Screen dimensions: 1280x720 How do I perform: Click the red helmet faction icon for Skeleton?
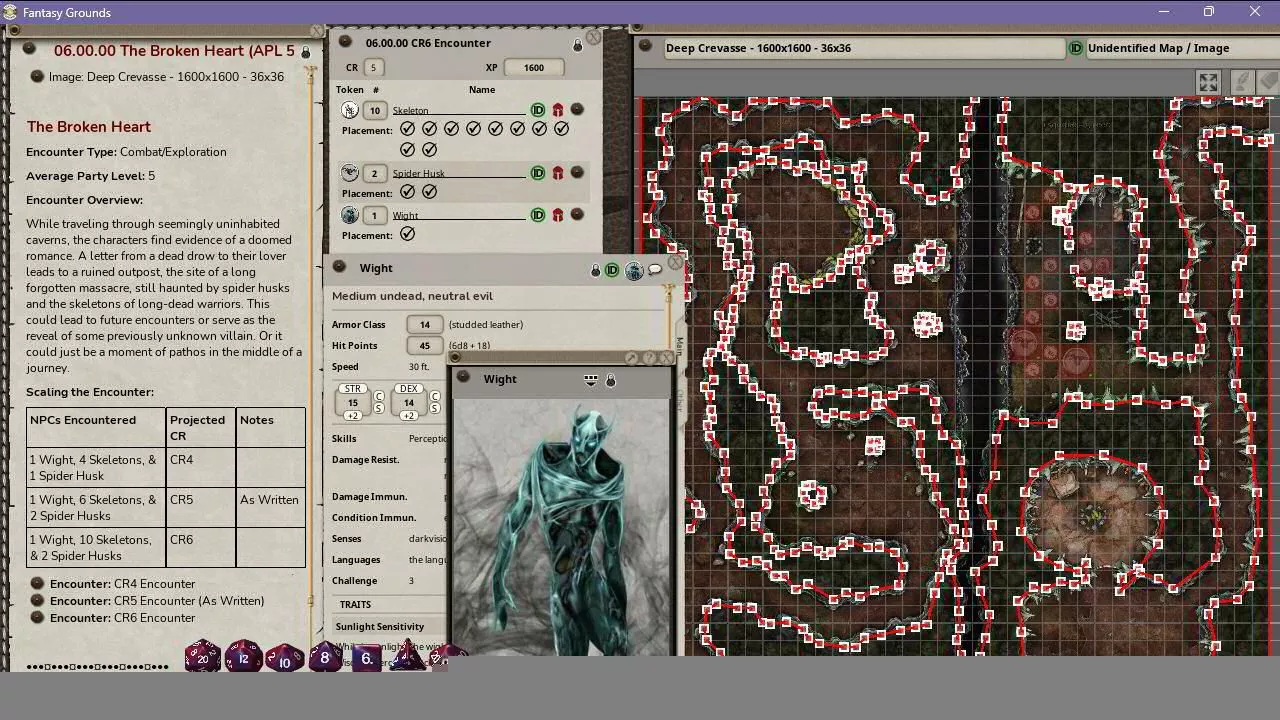(558, 110)
